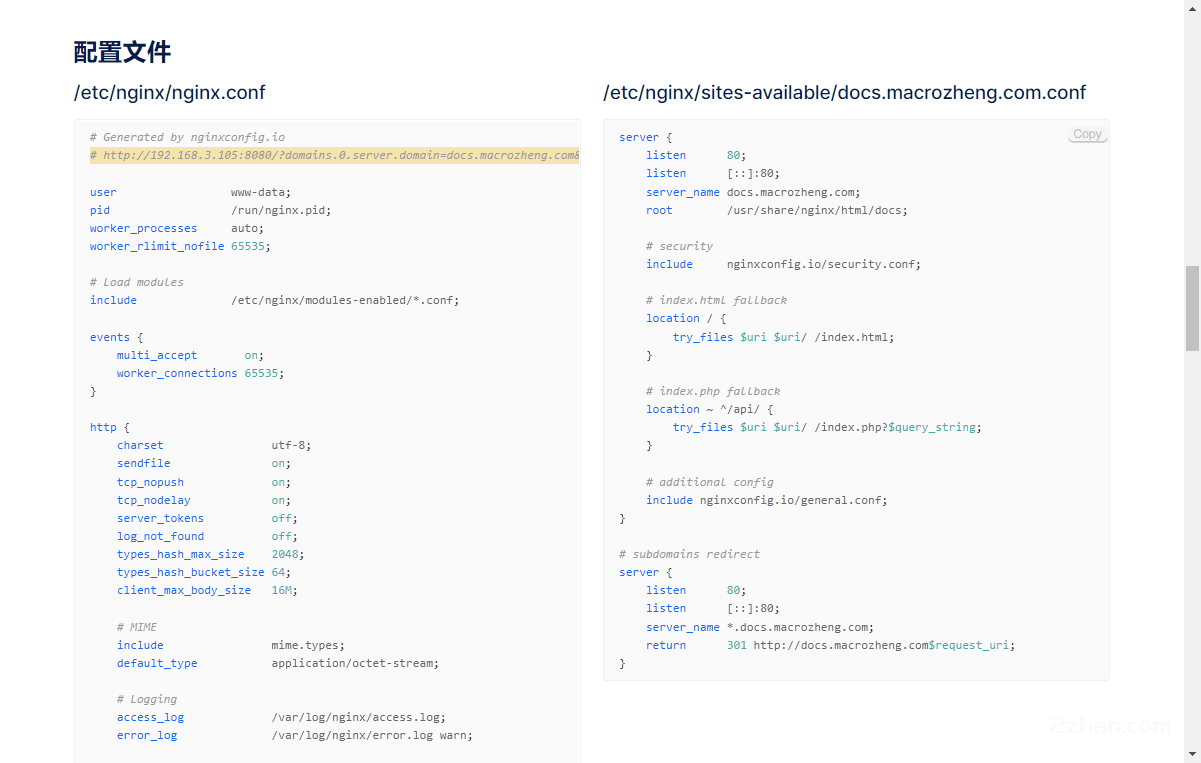This screenshot has height=763, width=1201.
Task: Click the default_type application/octet-stream line
Action: [277, 663]
